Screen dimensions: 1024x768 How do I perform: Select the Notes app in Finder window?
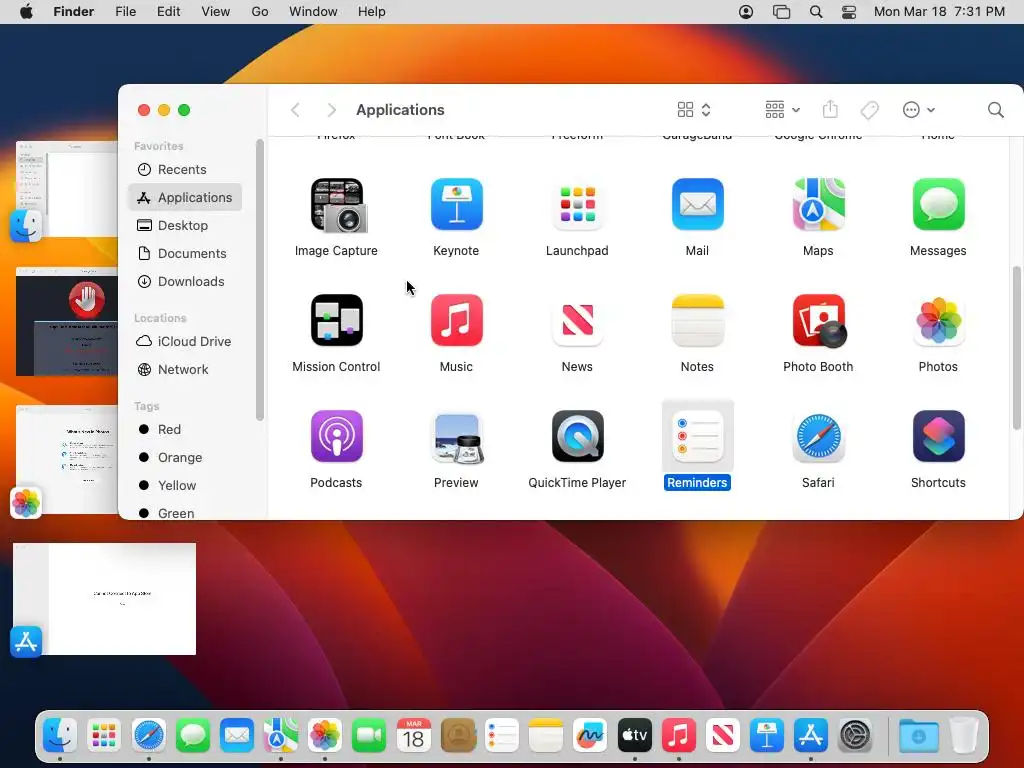pos(697,320)
